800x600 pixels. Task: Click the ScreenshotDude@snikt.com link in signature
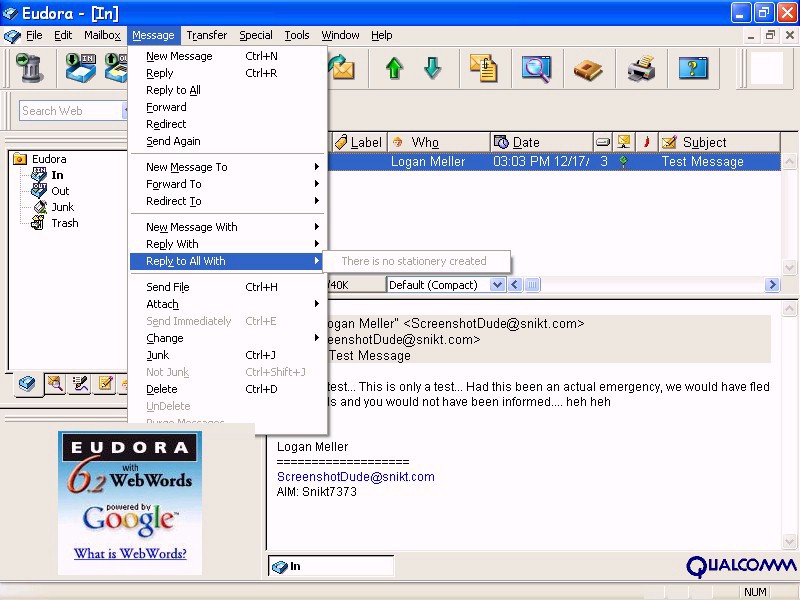tap(356, 477)
